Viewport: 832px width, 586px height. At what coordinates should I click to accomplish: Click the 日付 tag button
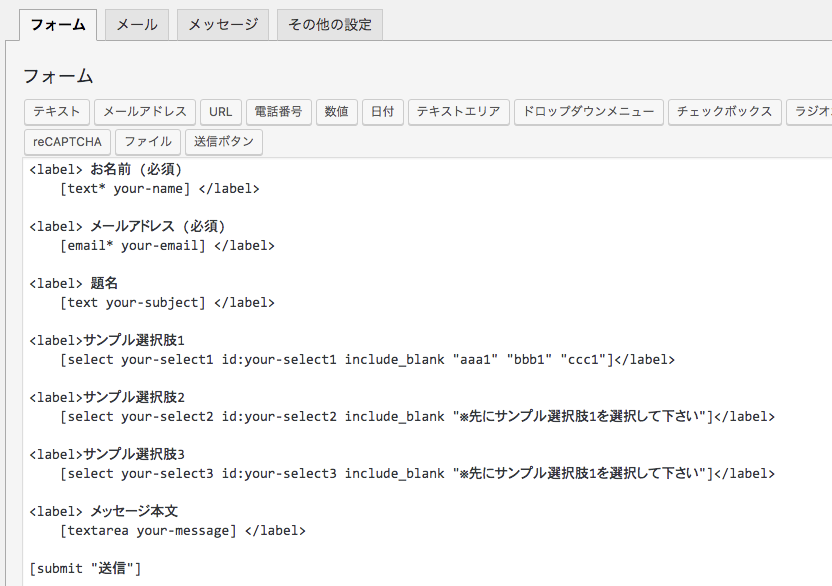point(383,111)
